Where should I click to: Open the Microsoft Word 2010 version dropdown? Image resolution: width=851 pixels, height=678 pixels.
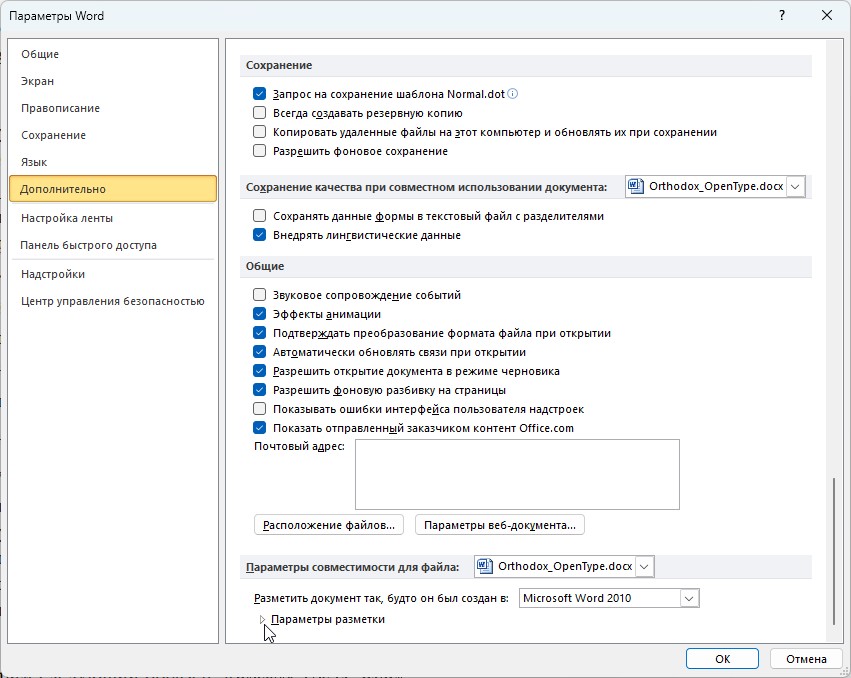coord(688,598)
